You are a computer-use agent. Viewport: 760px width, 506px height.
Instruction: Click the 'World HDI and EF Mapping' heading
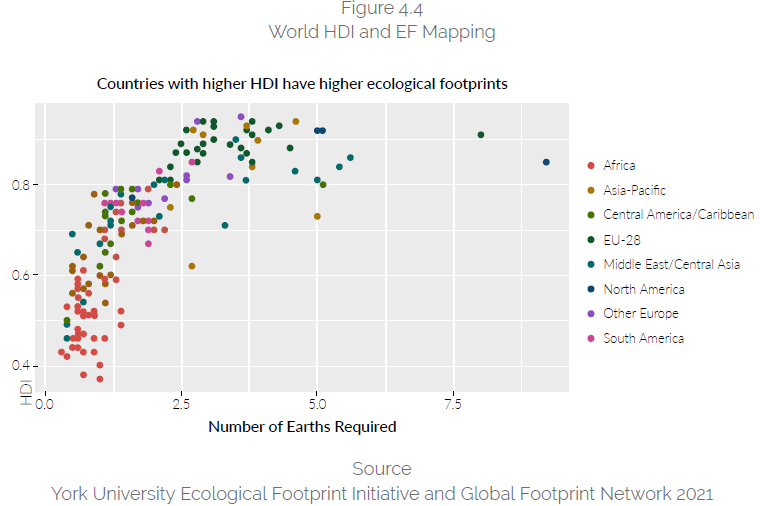click(x=381, y=32)
